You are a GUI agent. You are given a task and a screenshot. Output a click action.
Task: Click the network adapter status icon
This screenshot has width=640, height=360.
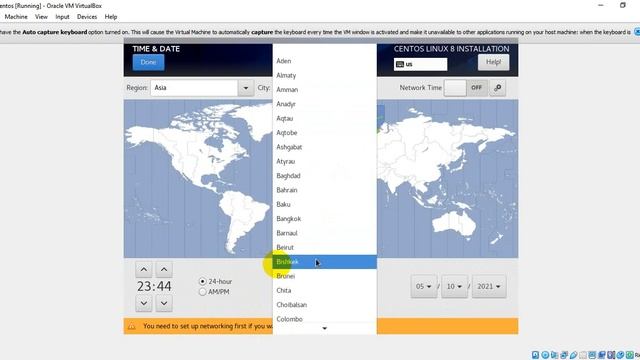tap(564, 355)
